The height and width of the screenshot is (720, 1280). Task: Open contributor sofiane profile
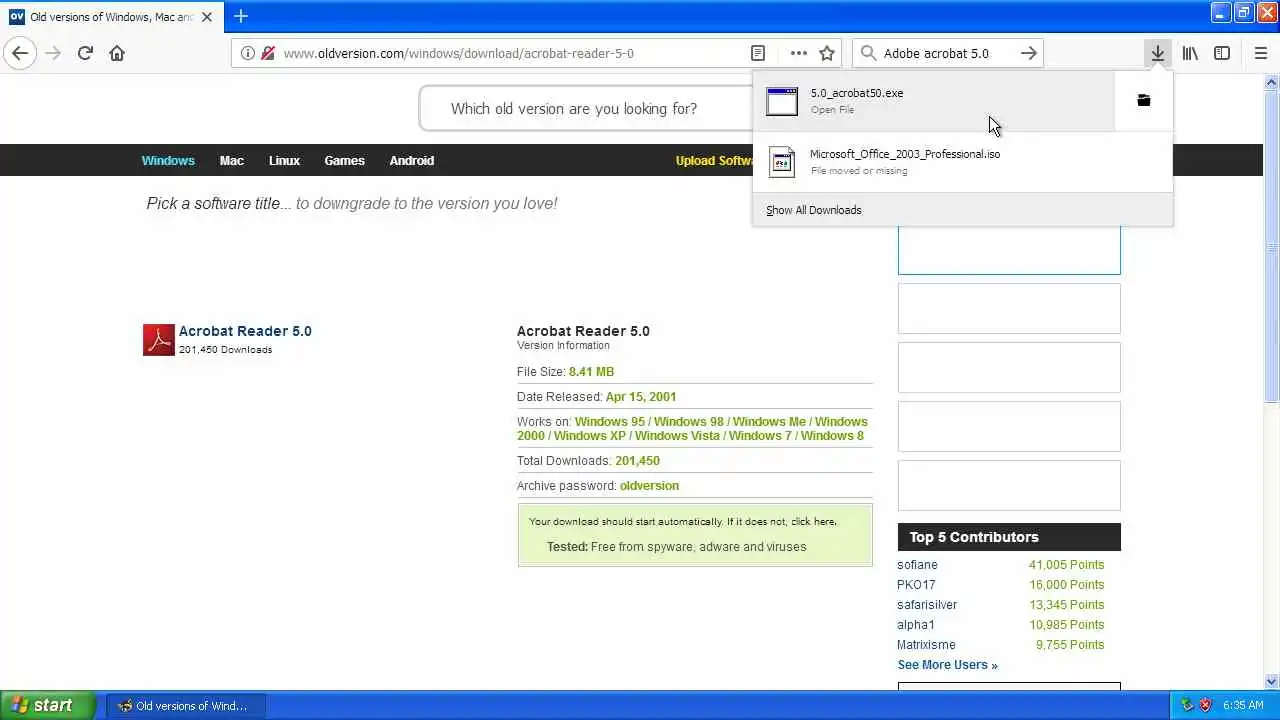pyautogui.click(x=917, y=564)
